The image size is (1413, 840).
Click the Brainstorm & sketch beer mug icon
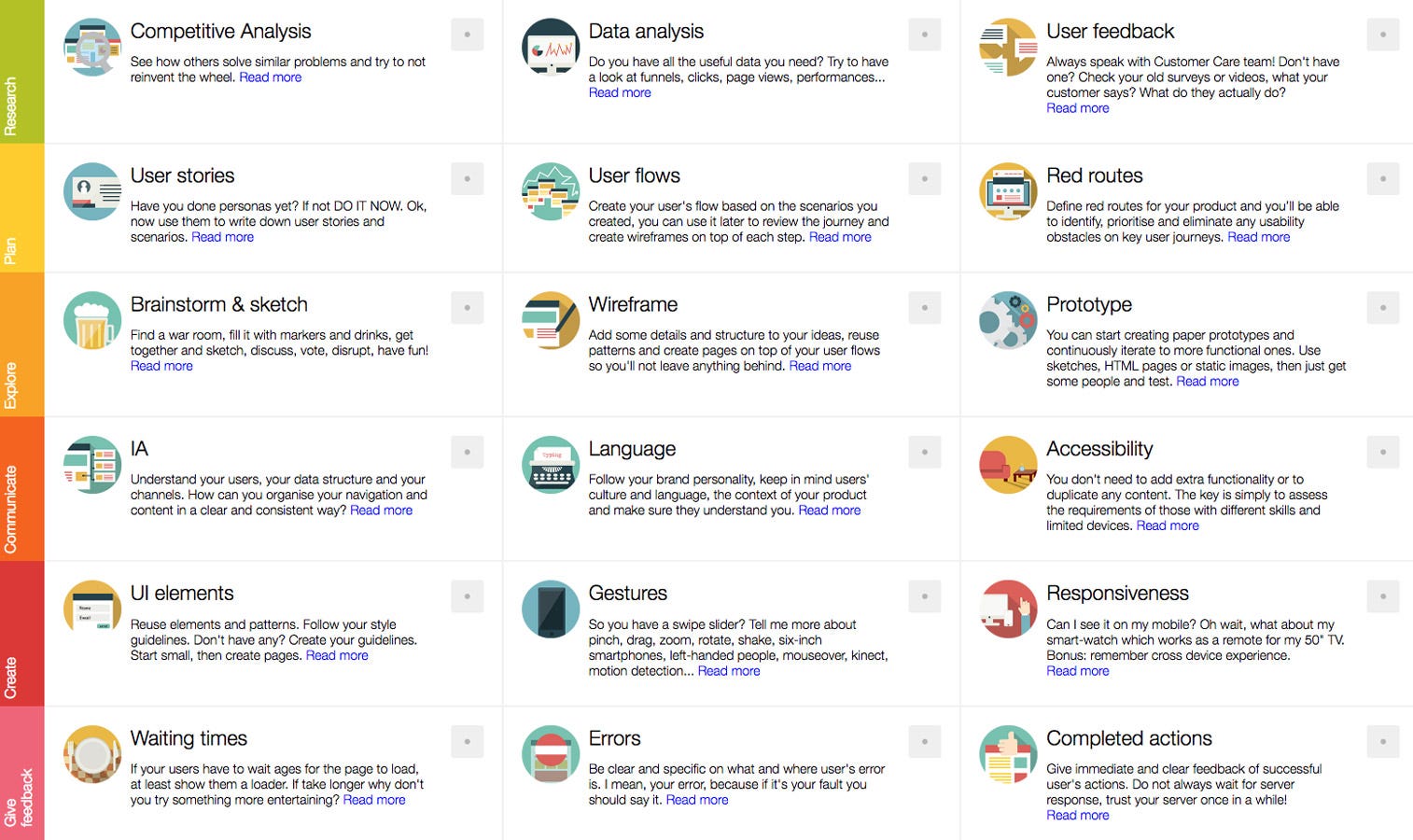click(92, 320)
